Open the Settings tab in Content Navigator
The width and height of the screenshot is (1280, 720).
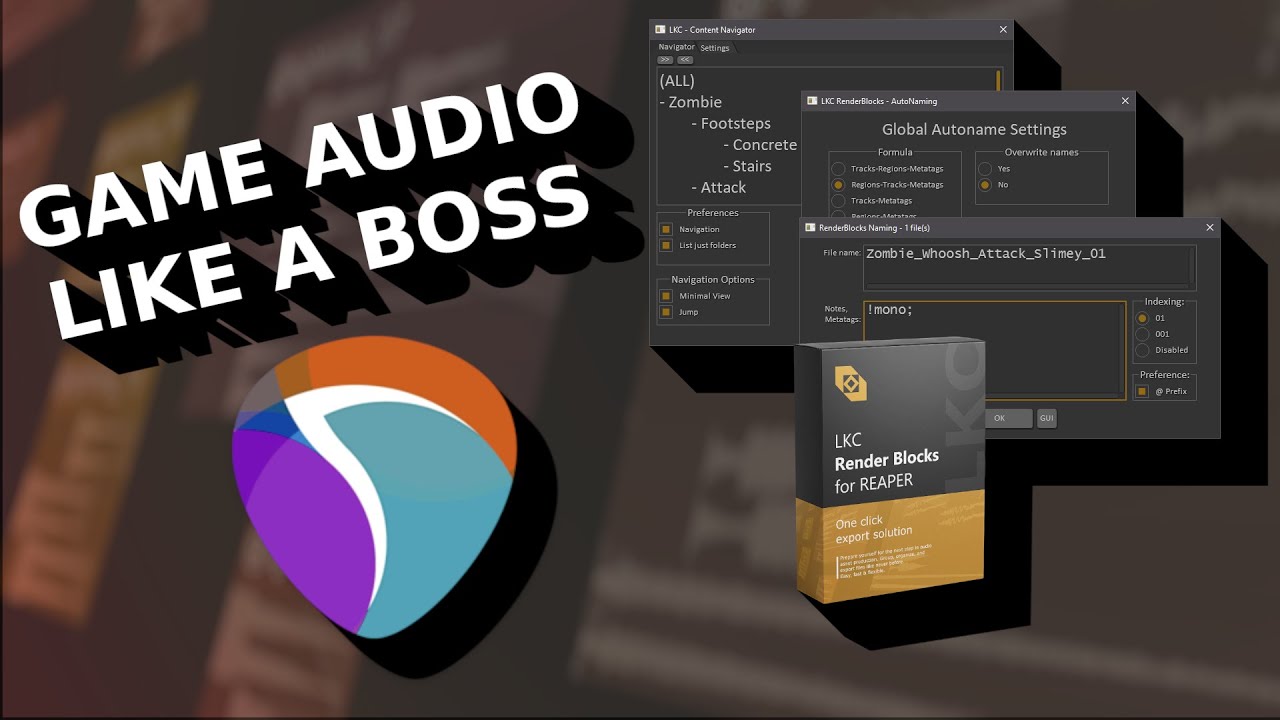714,48
